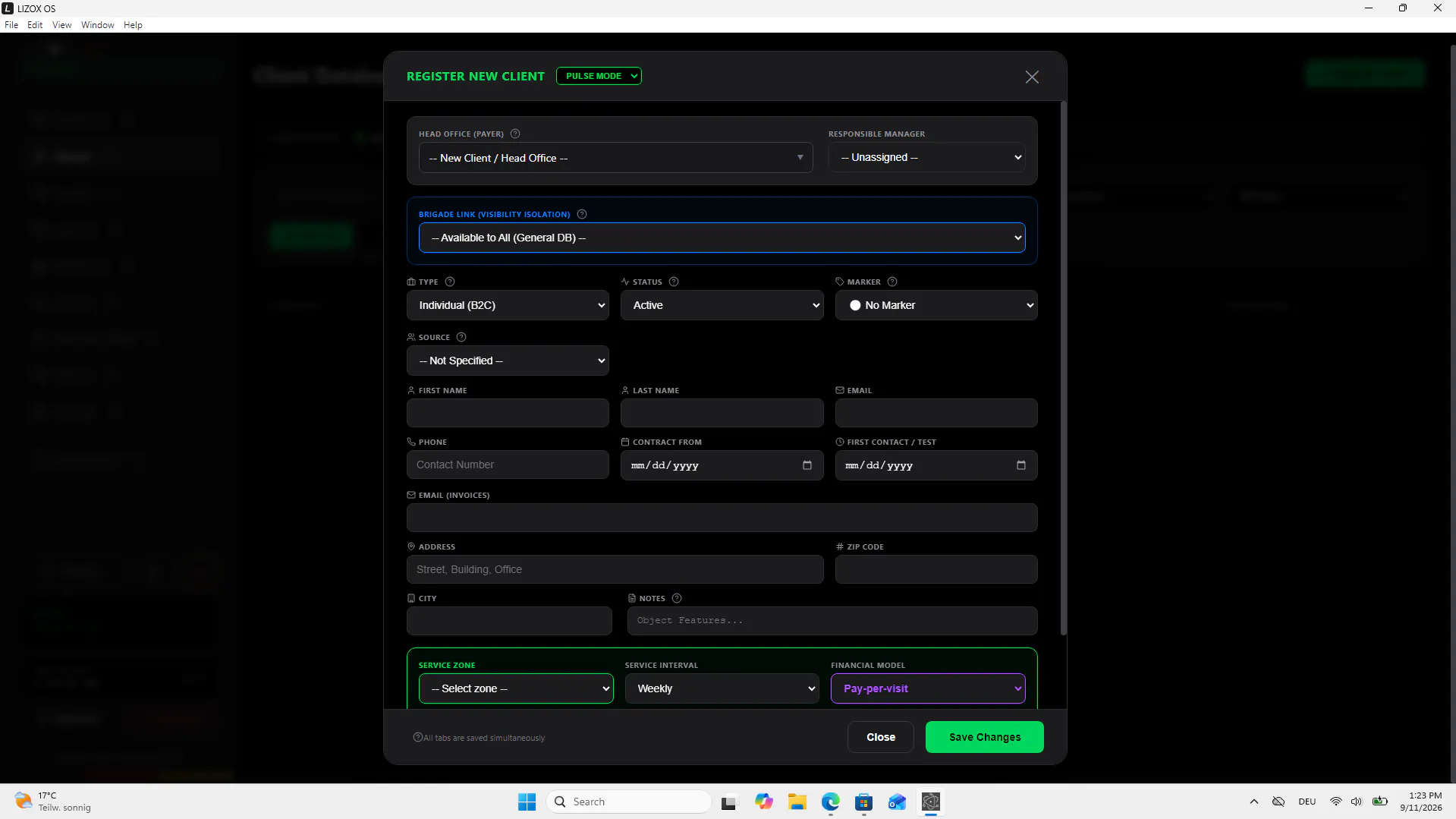The width and height of the screenshot is (1456, 819).
Task: Click the Type field help icon
Action: pos(450,282)
